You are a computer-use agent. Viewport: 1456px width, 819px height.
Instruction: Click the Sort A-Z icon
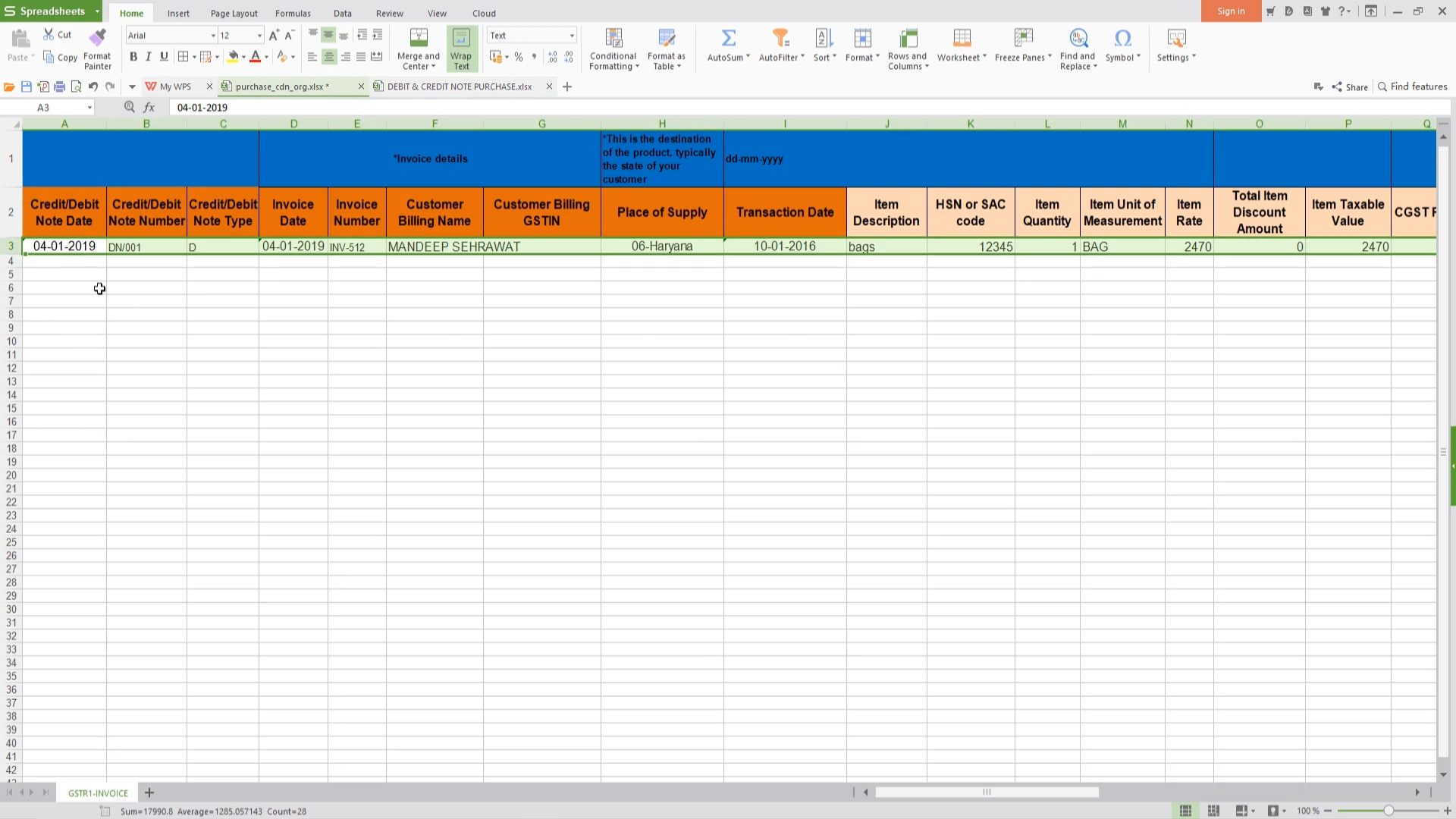tap(824, 38)
